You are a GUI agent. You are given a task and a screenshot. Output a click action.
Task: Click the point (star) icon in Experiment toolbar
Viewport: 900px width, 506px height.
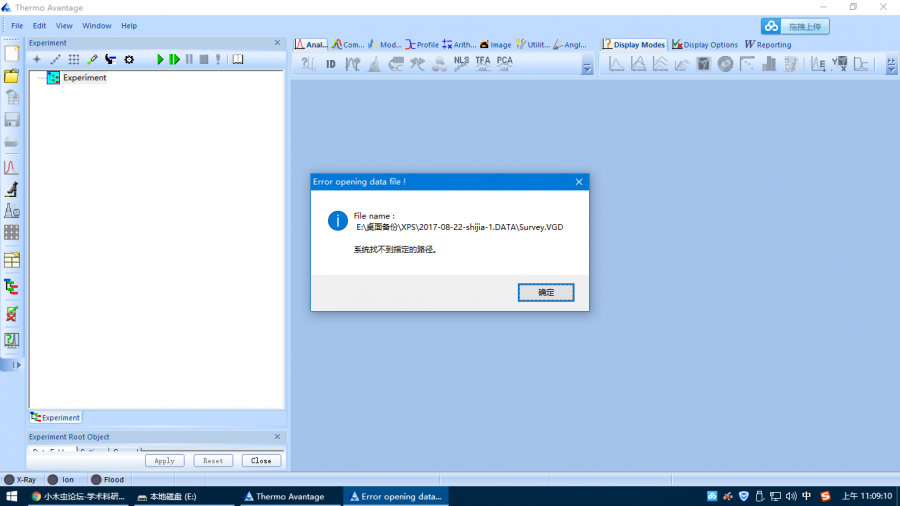click(37, 59)
